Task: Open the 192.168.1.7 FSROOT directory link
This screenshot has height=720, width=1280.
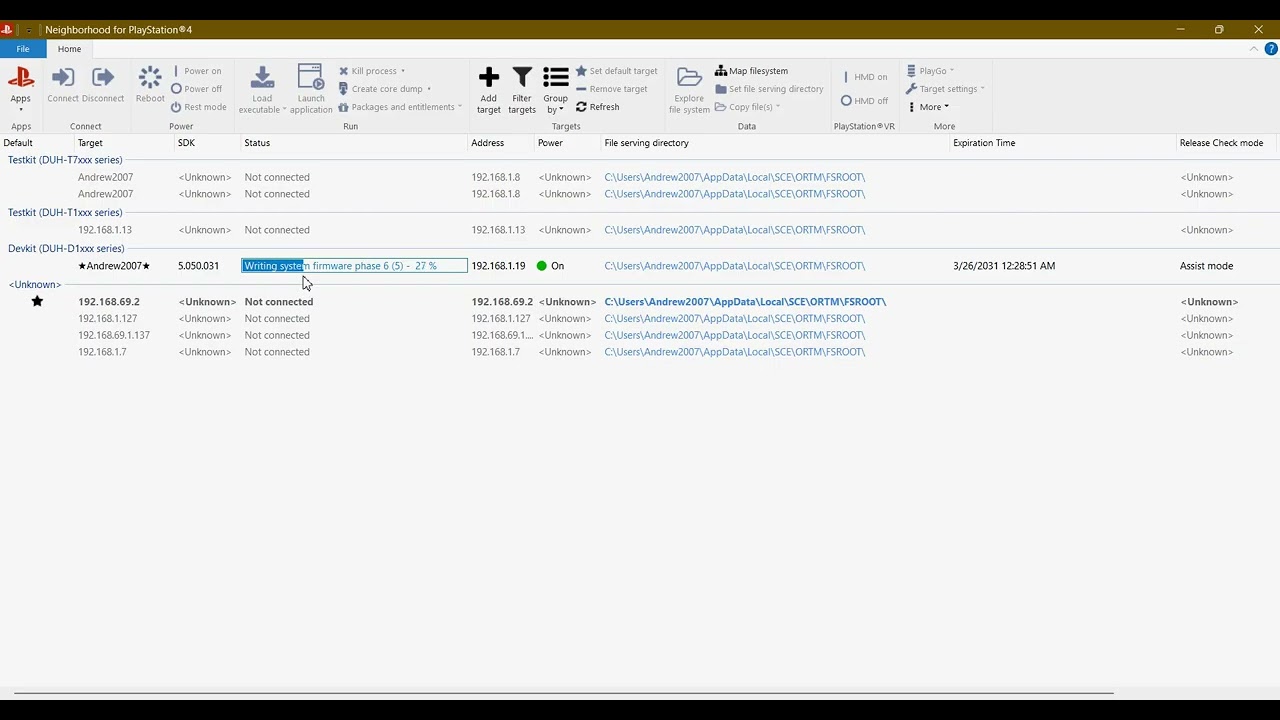Action: pos(735,352)
